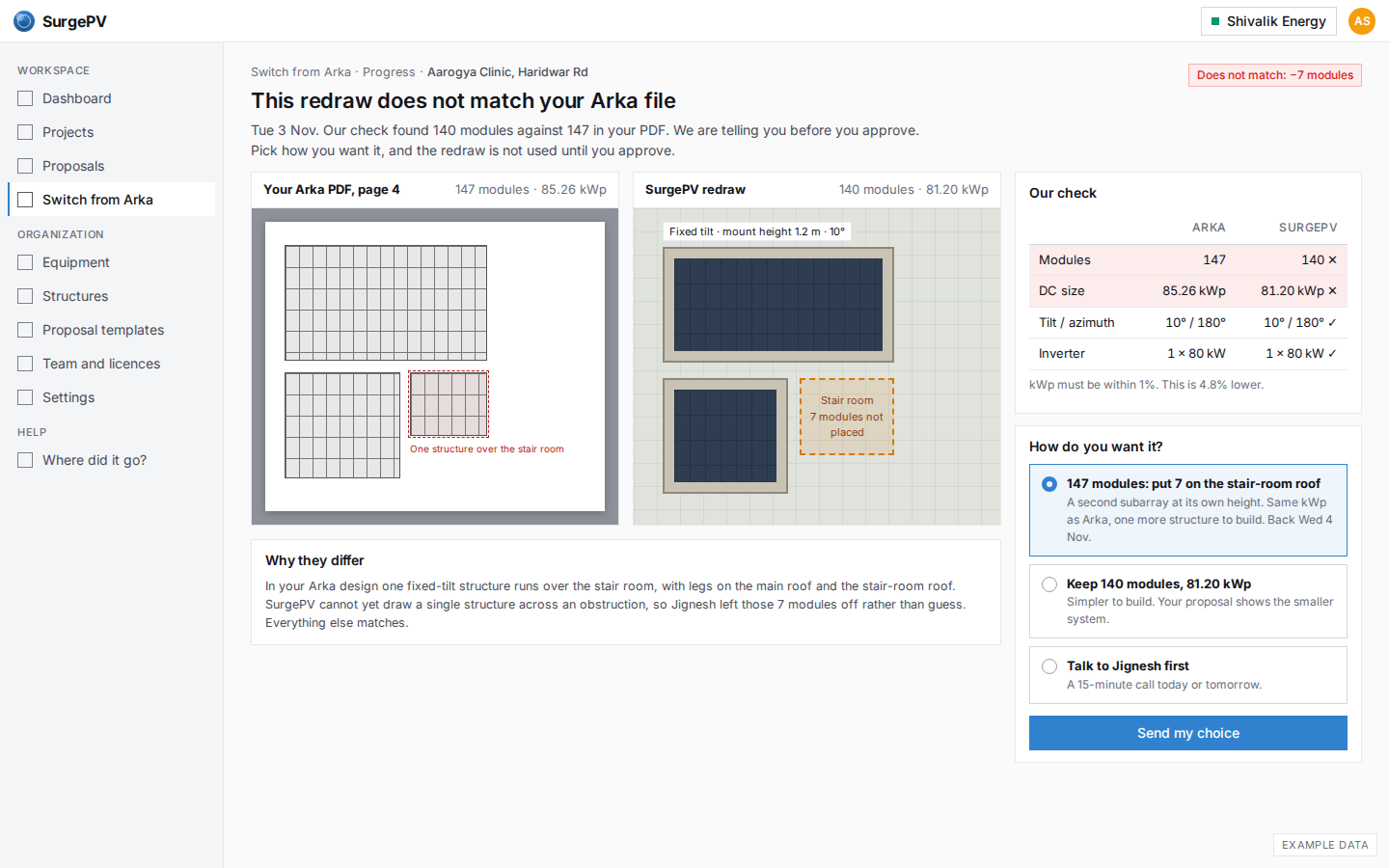1389x868 pixels.
Task: Open Team and licences
Action: click(x=112, y=364)
